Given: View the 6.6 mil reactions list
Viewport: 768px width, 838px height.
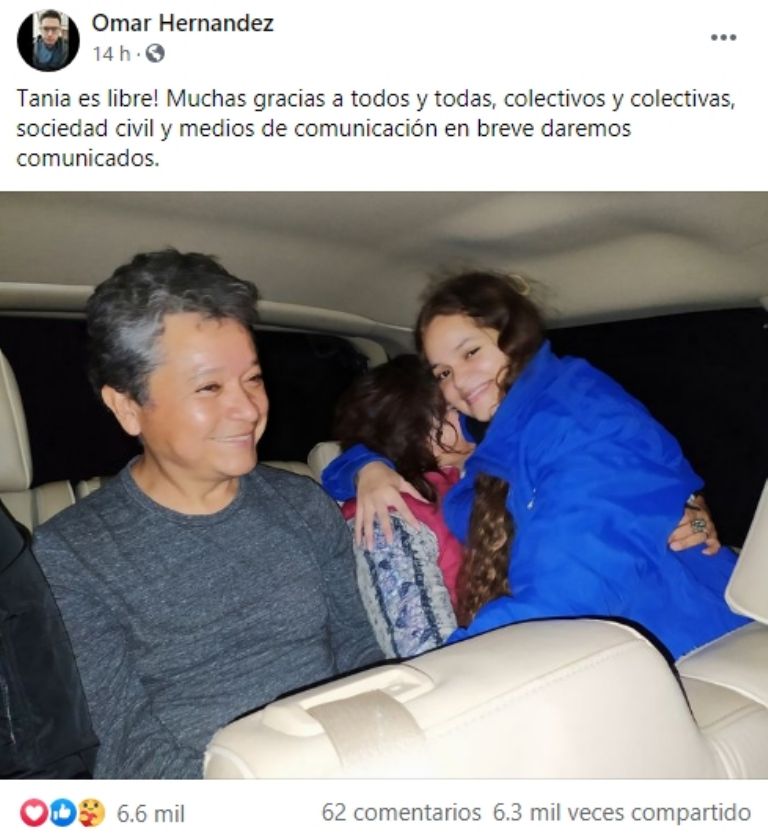Looking at the screenshot, I should tap(151, 814).
